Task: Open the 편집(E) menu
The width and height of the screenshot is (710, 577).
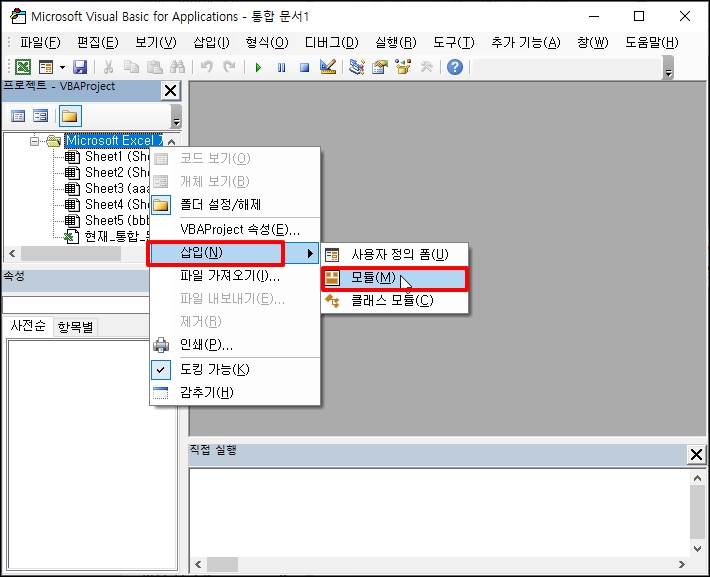Action: click(x=97, y=43)
